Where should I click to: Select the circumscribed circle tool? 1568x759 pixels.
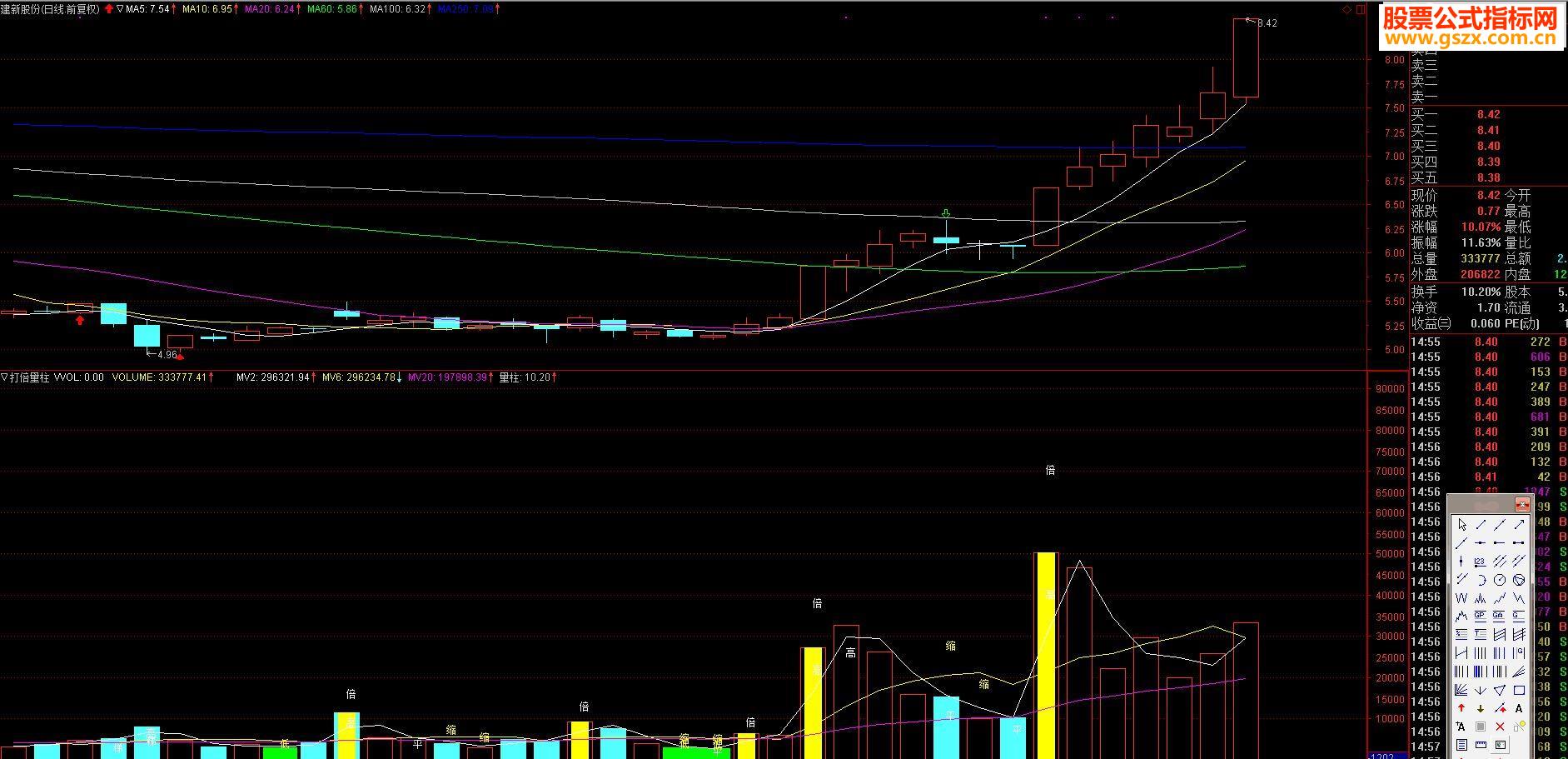coord(1519,579)
